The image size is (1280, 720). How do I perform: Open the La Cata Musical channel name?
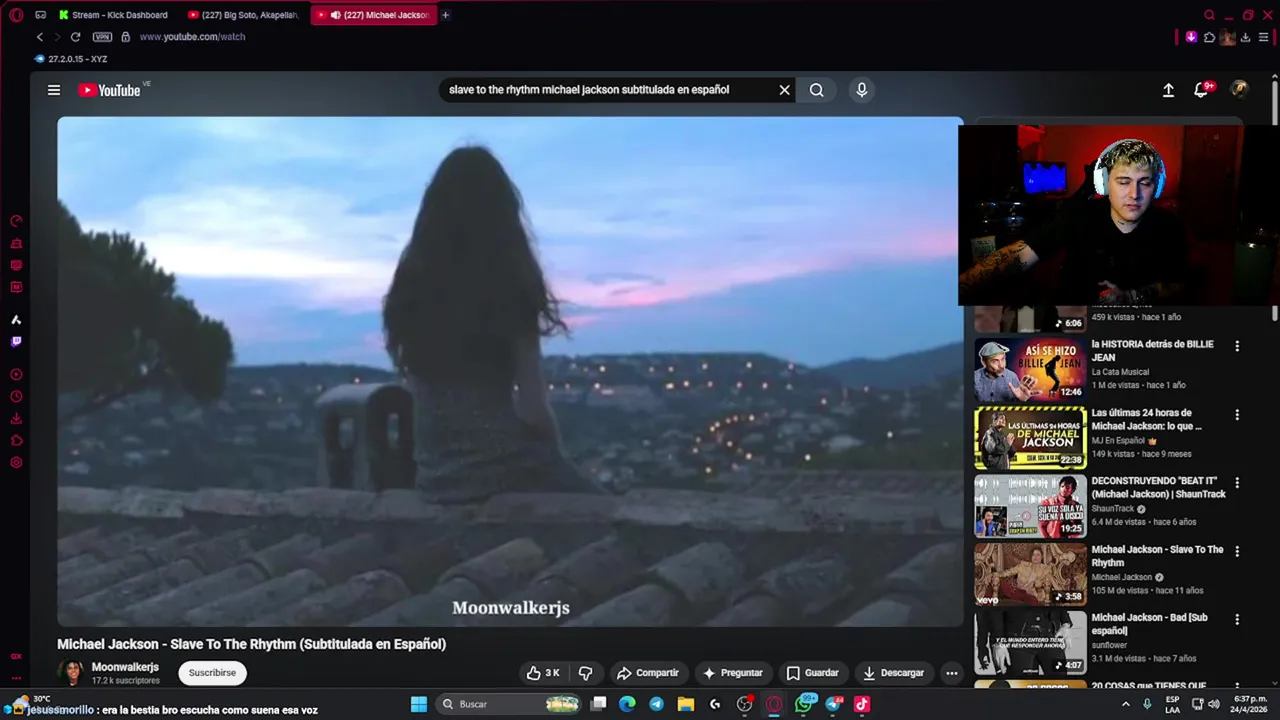[x=1120, y=372]
